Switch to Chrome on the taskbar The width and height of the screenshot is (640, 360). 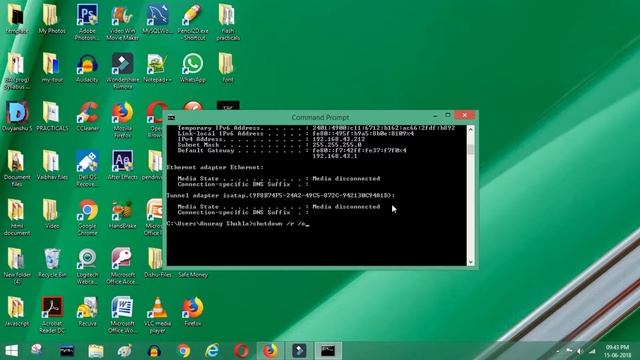183,351
